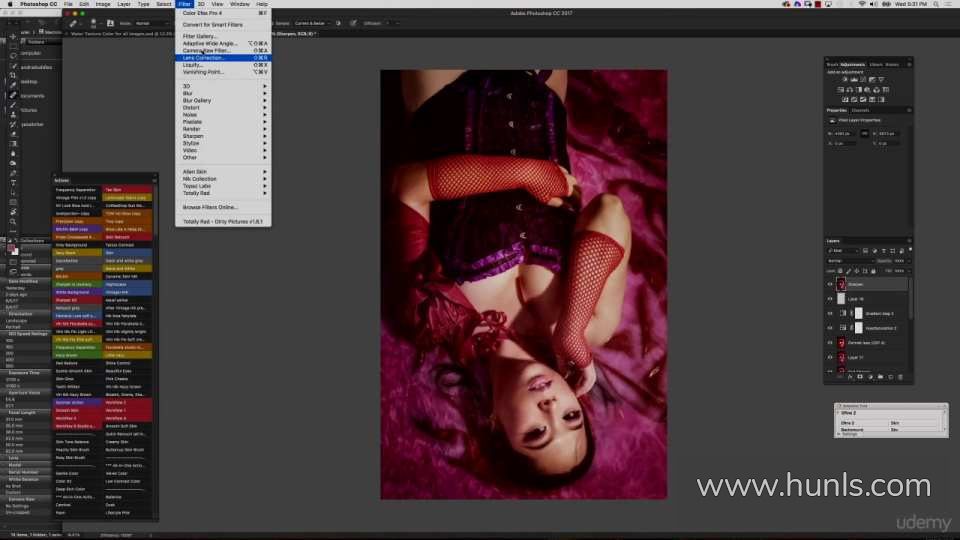This screenshot has width=960, height=540.
Task: Select the Zoom tool
Action: point(13,222)
